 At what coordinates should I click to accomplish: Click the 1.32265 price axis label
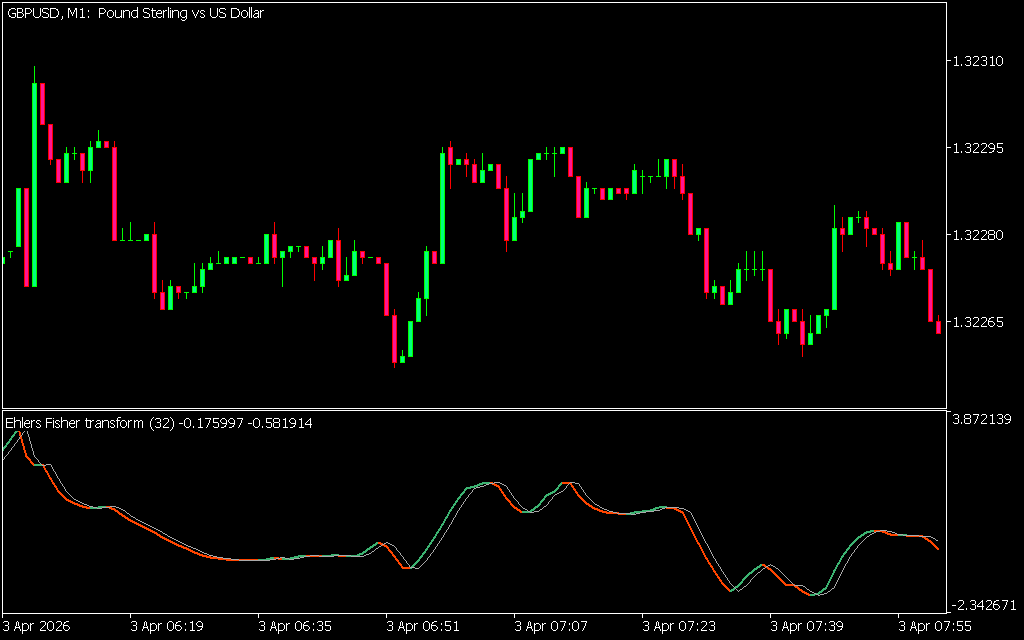[978, 322]
